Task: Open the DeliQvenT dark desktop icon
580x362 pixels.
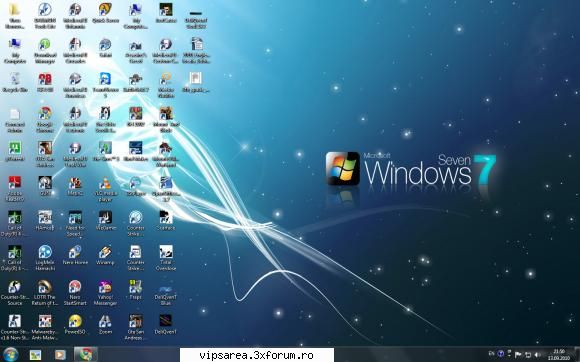Action: coord(166,324)
